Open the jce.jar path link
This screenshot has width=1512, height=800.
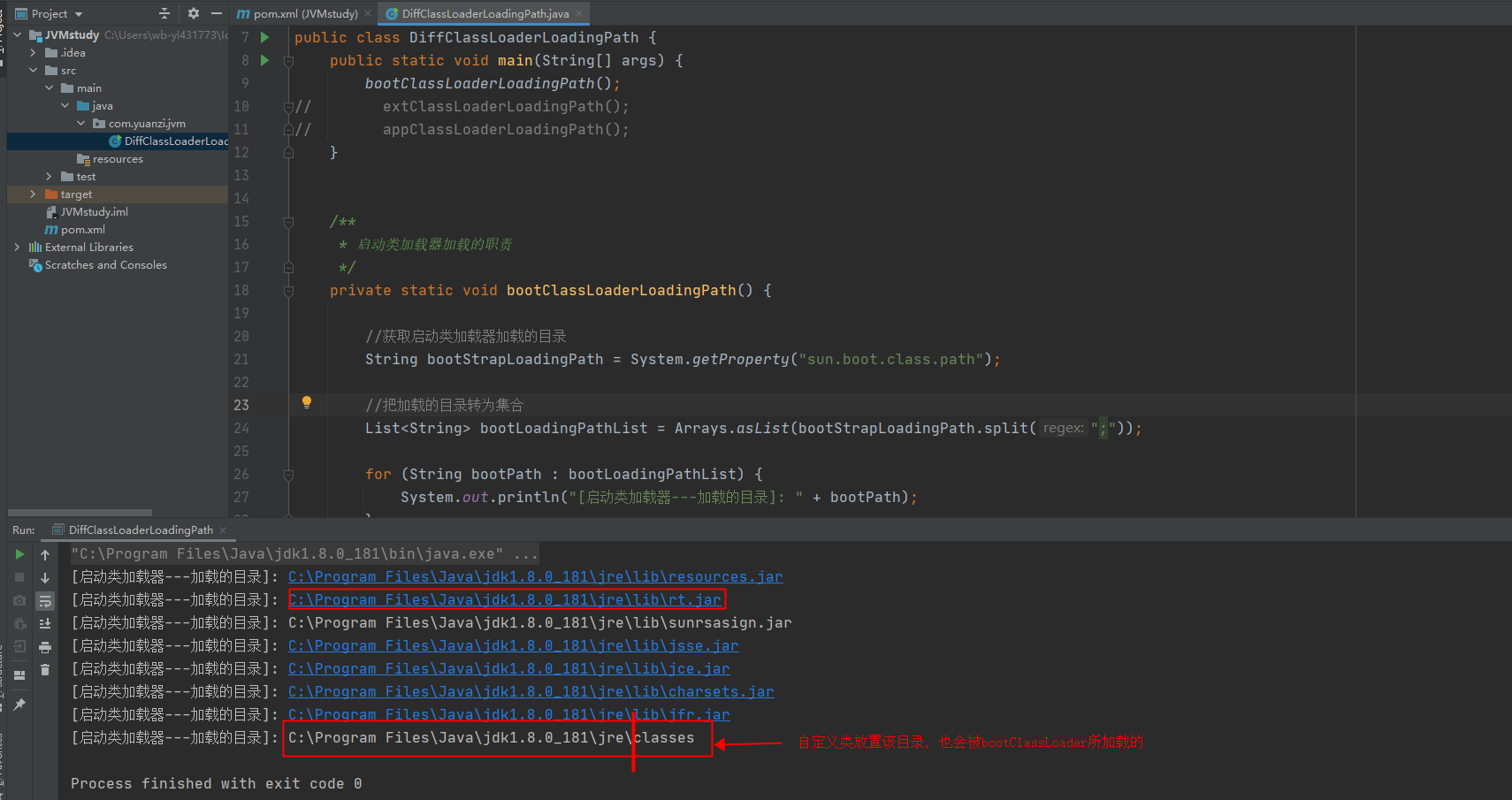pyautogui.click(x=509, y=669)
